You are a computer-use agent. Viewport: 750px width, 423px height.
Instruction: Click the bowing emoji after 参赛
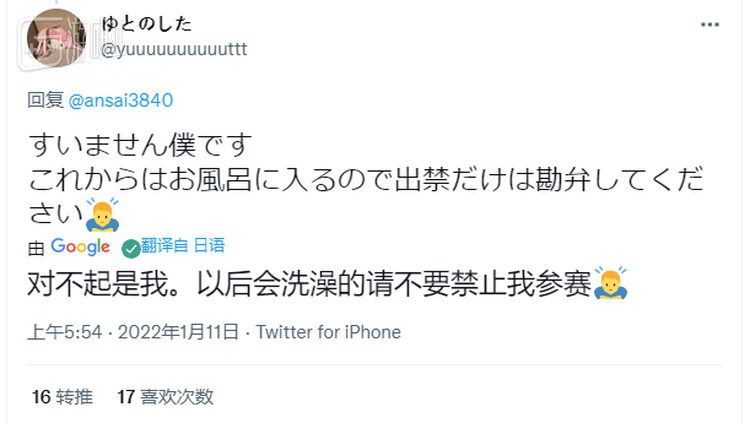click(610, 283)
